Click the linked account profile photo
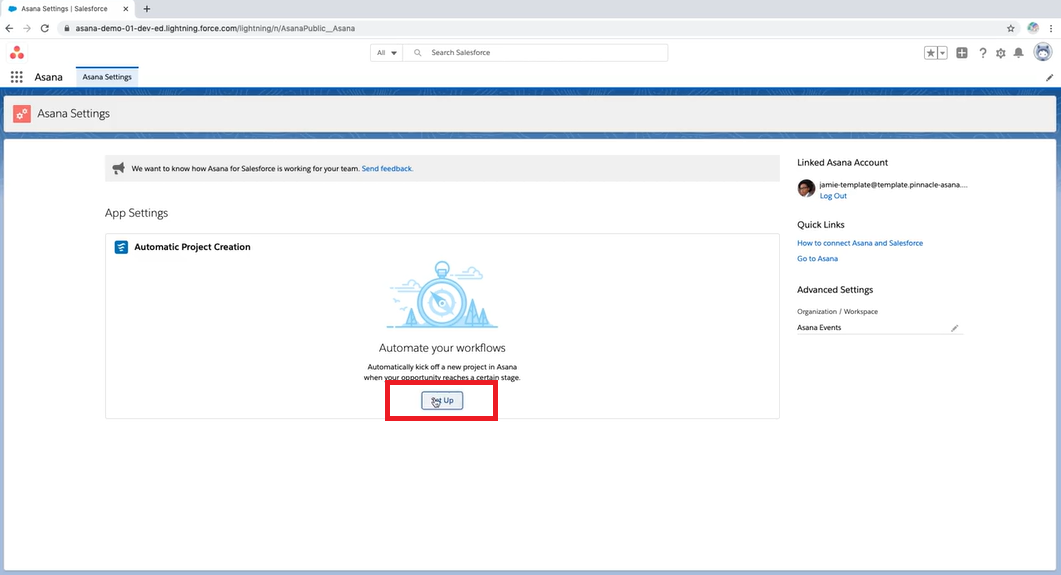1061x575 pixels. point(806,188)
